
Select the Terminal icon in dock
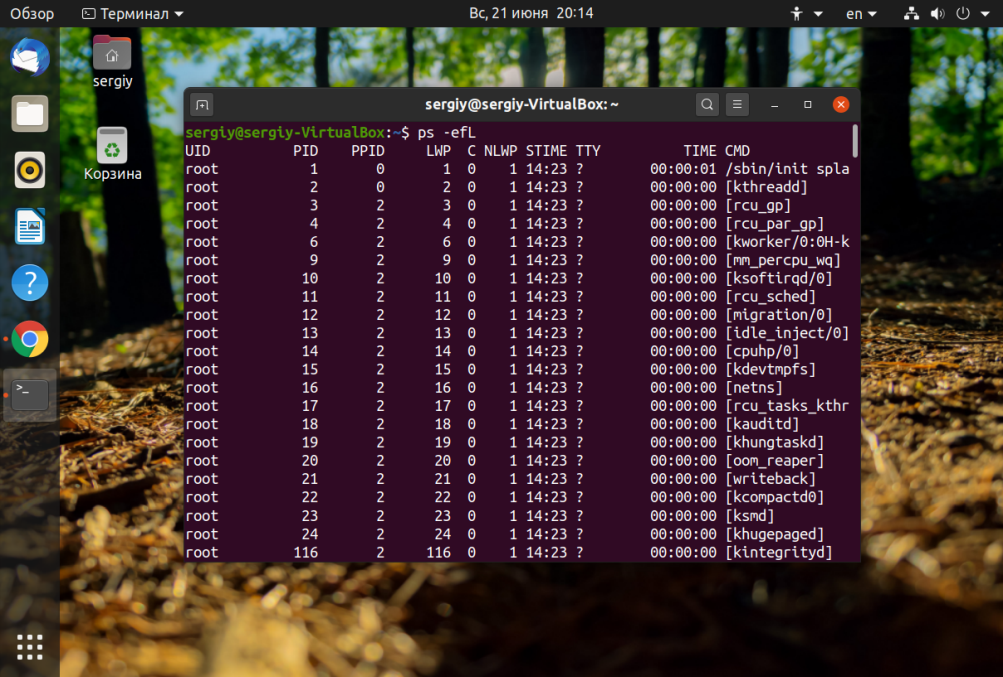click(x=30, y=395)
